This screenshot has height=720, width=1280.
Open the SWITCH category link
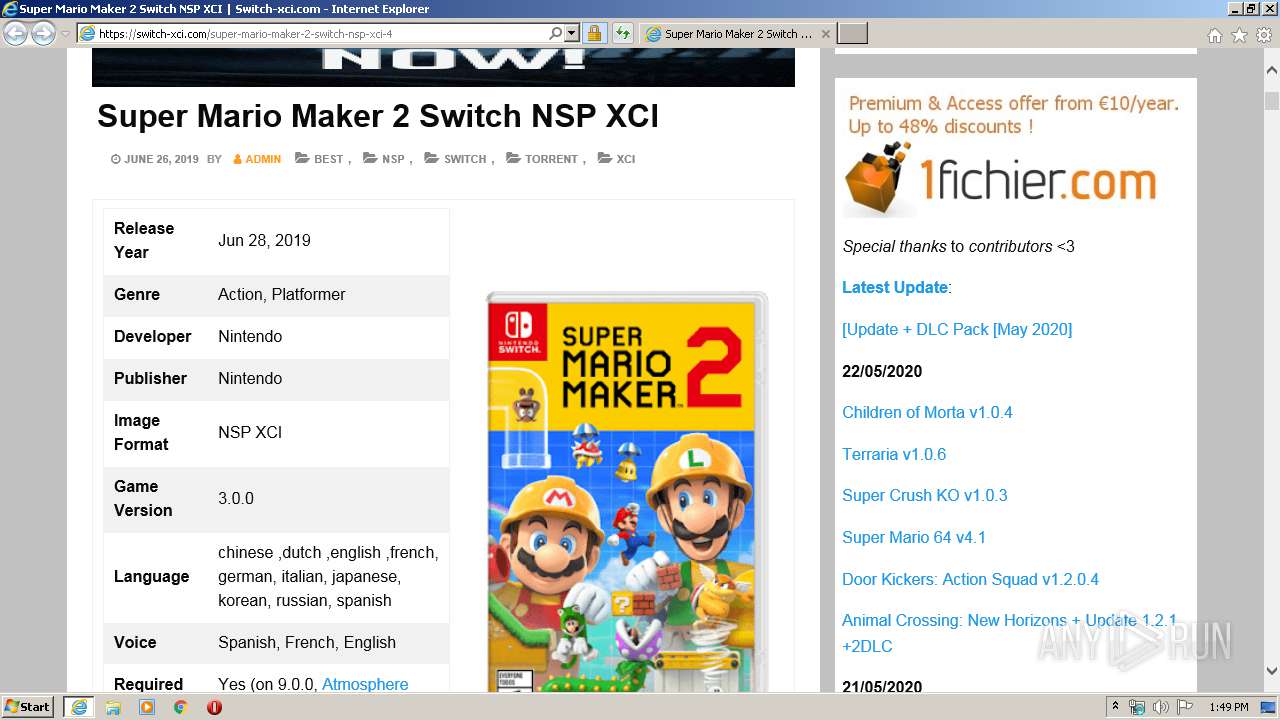coord(465,159)
